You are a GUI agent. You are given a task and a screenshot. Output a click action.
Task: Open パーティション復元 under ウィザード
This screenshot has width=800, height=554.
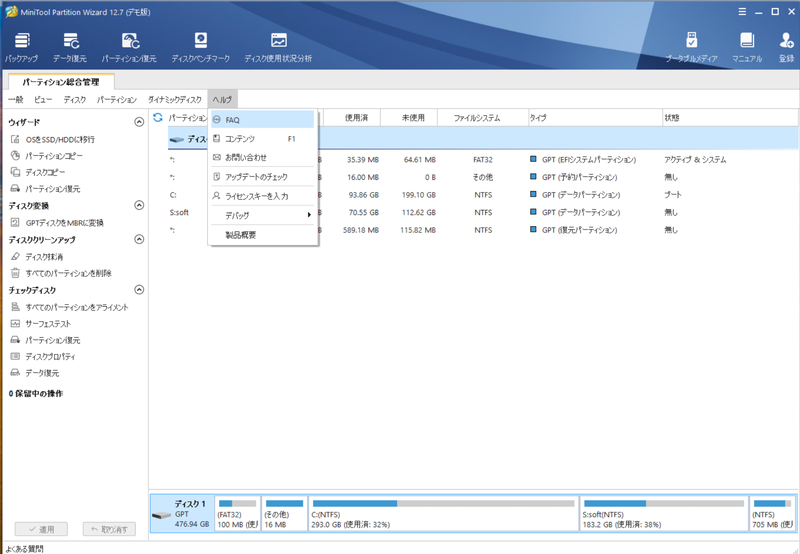click(46, 189)
